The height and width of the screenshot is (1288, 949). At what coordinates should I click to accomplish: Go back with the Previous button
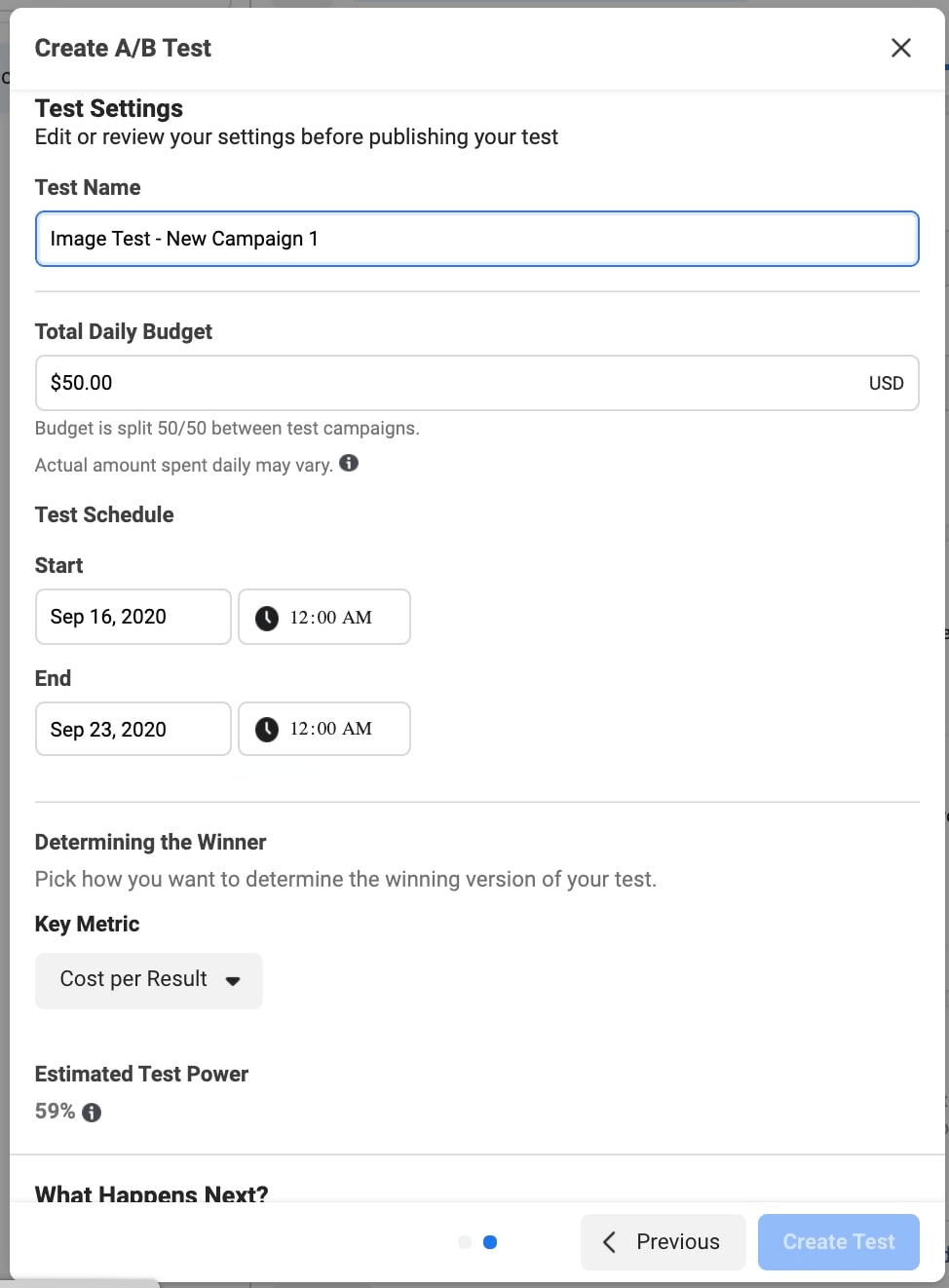point(664,1242)
